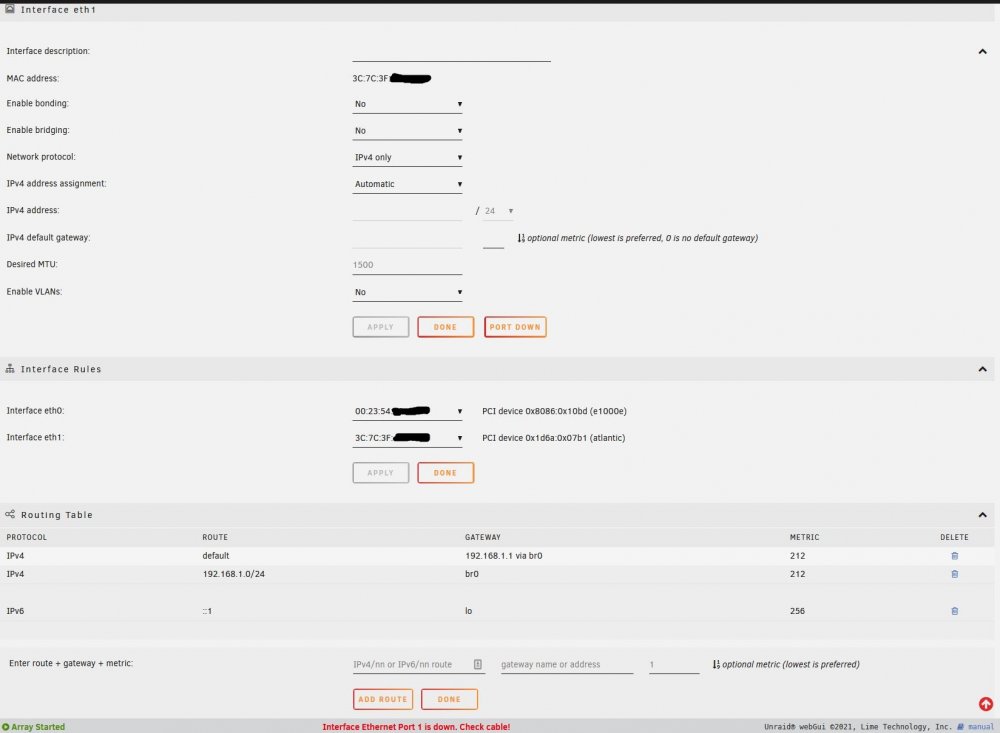Focus the route metric field
1000x733 pixels.
tap(674, 664)
